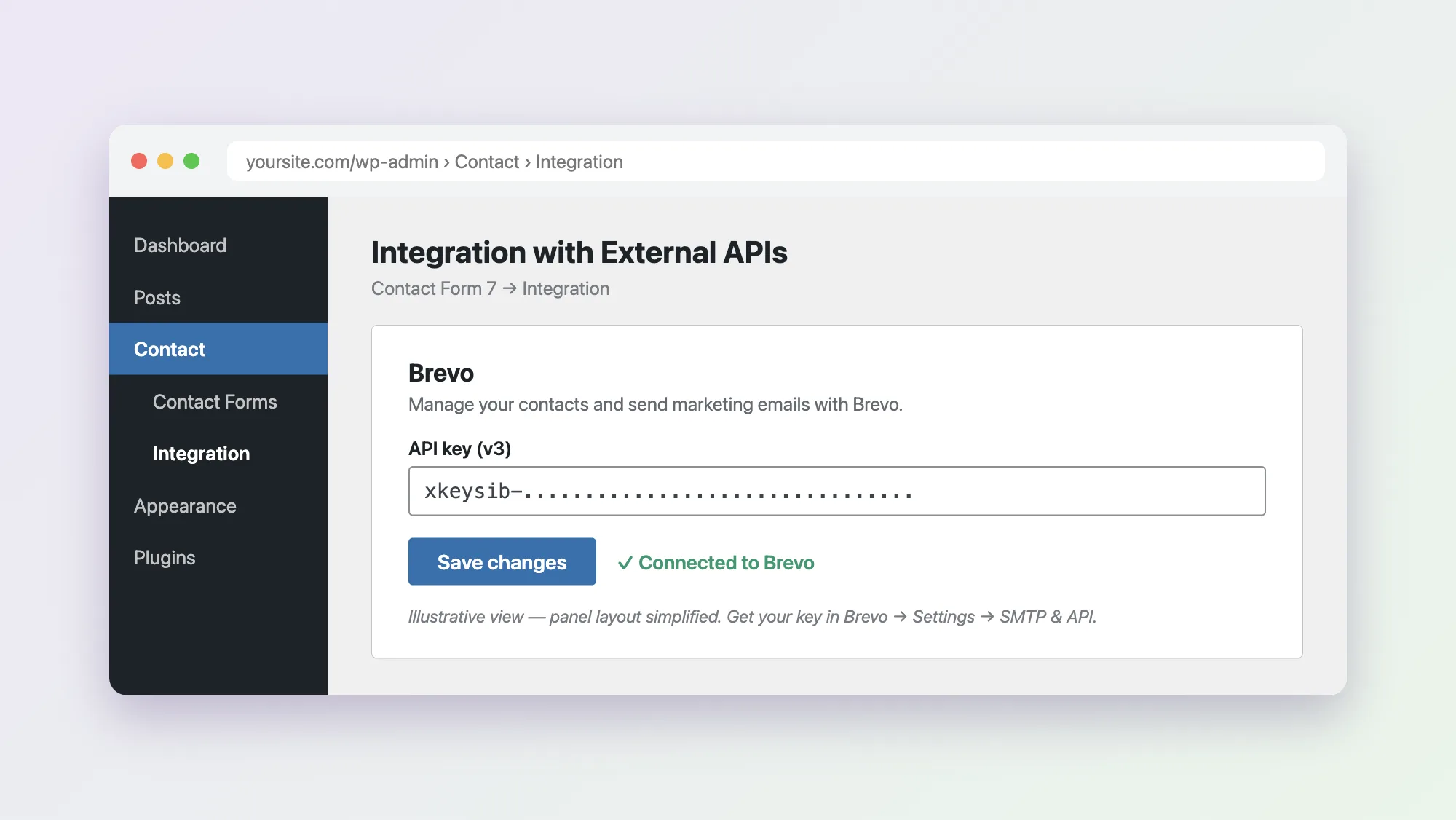1456x820 pixels.
Task: Go to Plugins in the sidebar
Action: tap(165, 558)
